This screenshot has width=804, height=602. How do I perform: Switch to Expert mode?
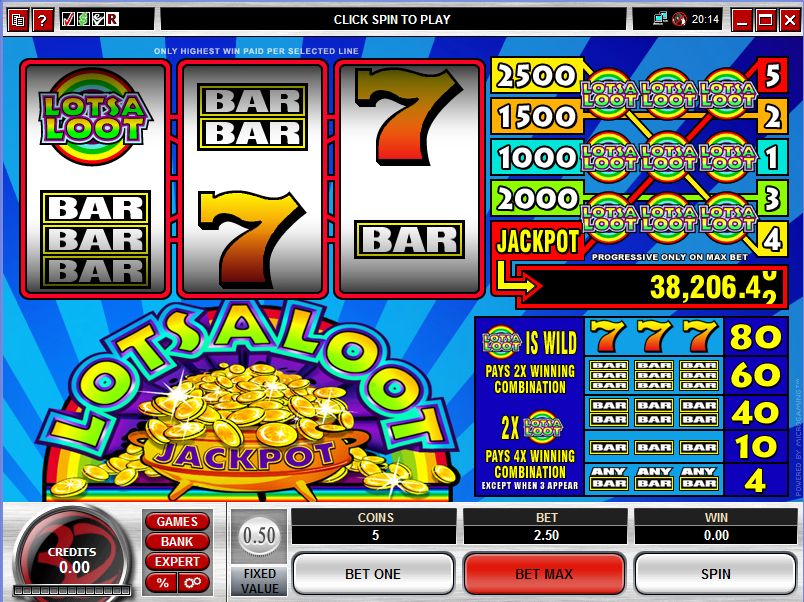coord(177,562)
